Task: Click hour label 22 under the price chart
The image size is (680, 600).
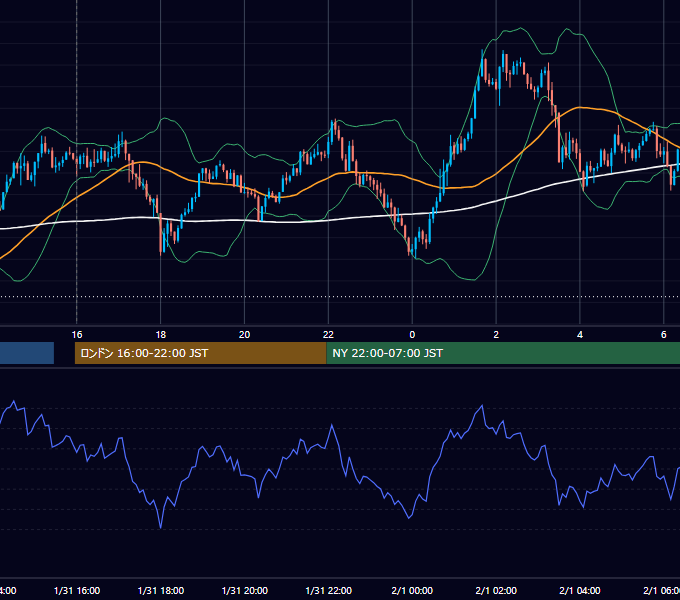Action: (x=328, y=335)
